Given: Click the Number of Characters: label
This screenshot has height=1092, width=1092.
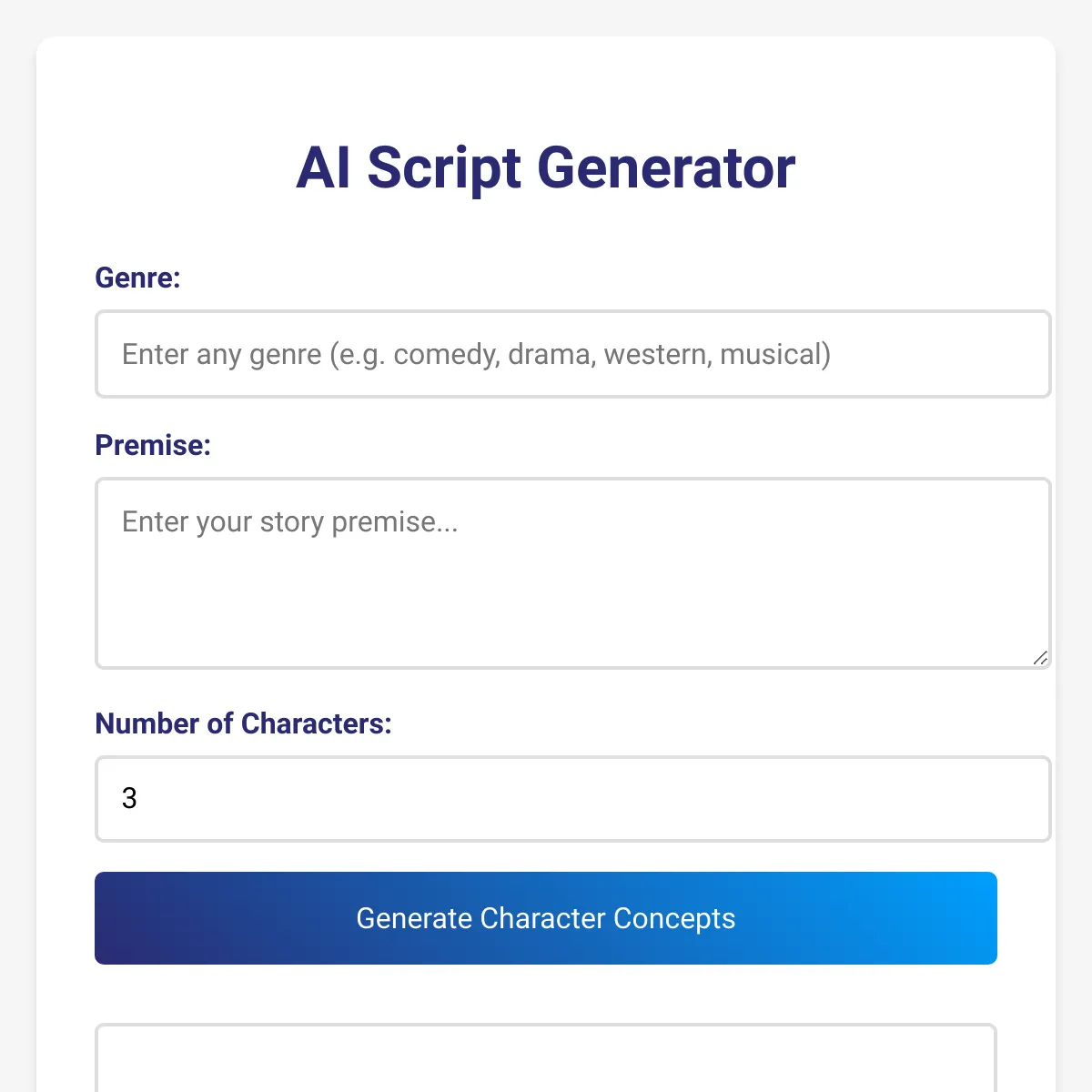Looking at the screenshot, I should pyautogui.click(x=243, y=723).
